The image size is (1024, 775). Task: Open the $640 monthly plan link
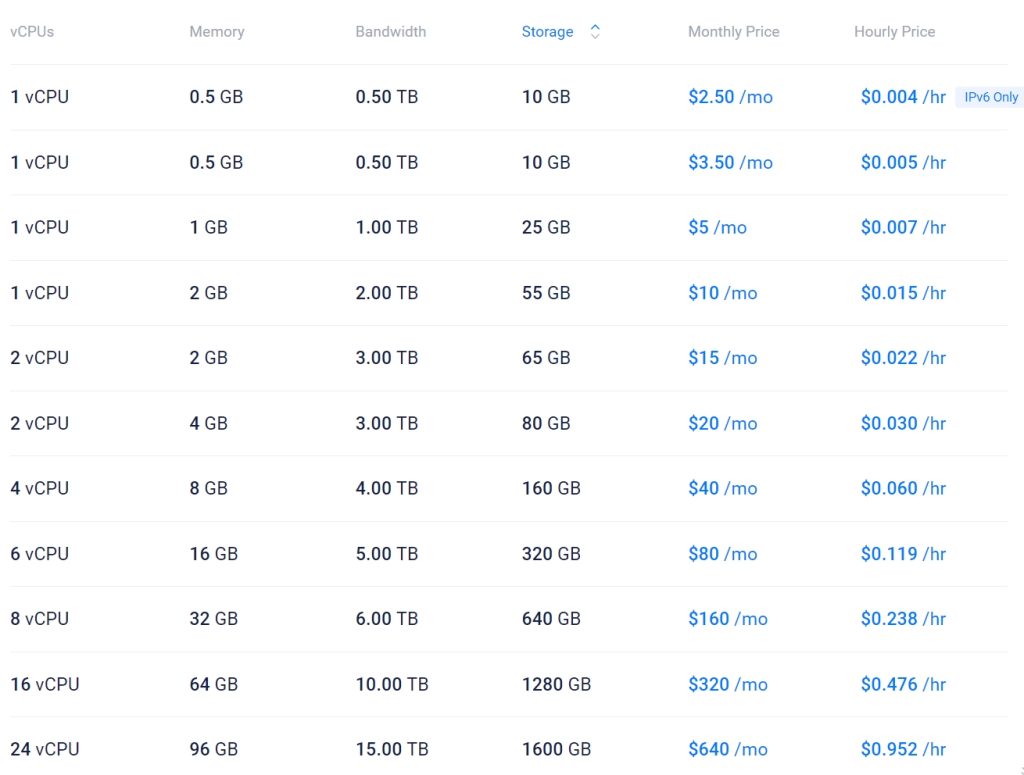pos(727,748)
